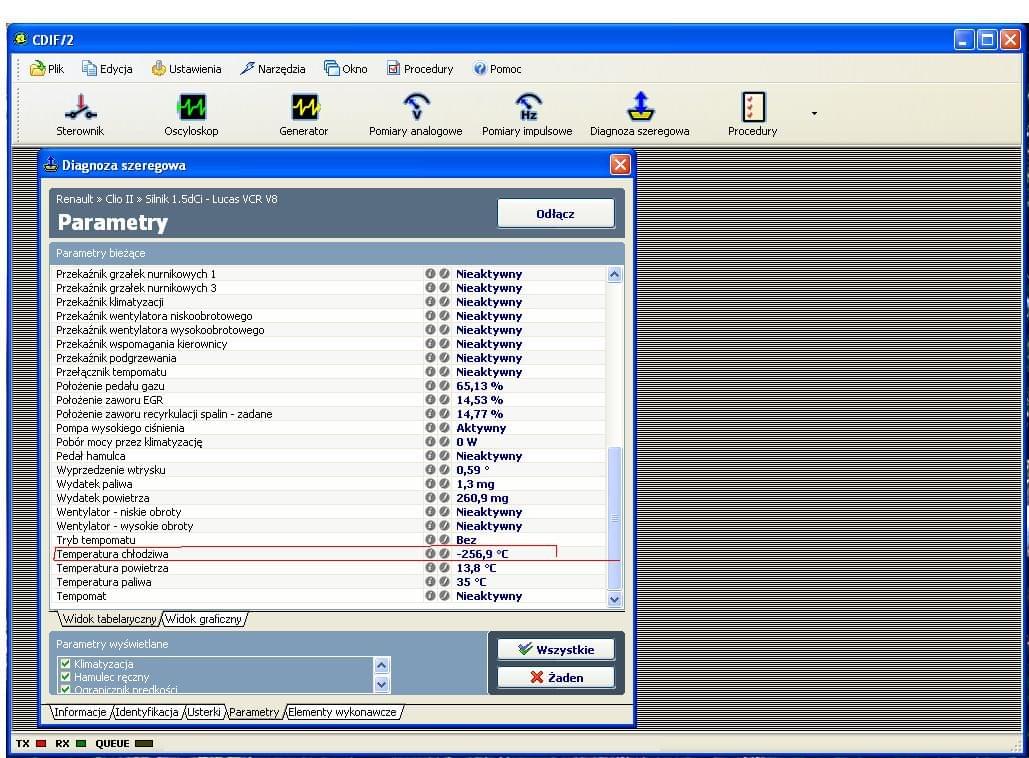Click second icon in Wyprzedzenie wtrysku row
Image resolution: width=1029 pixels, height=758 pixels.
pos(444,470)
